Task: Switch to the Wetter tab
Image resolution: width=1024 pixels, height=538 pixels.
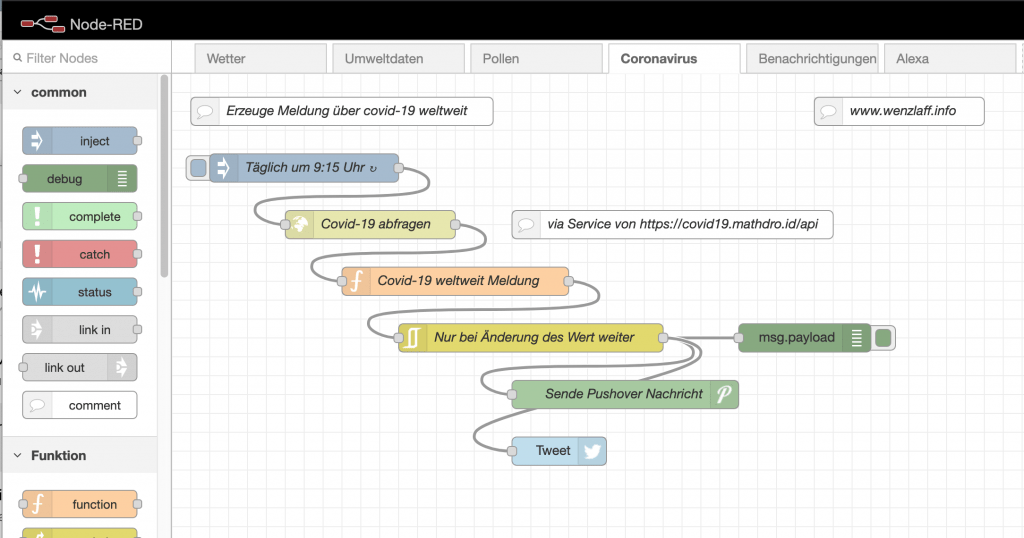Action: coord(259,59)
